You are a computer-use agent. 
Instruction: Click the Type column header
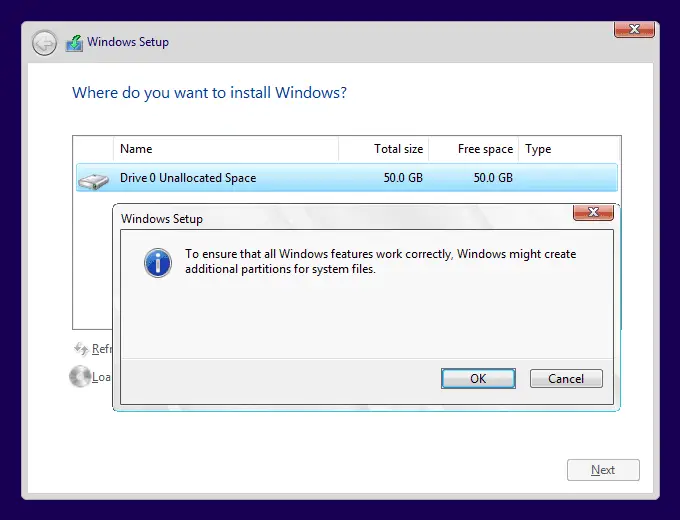pos(569,149)
